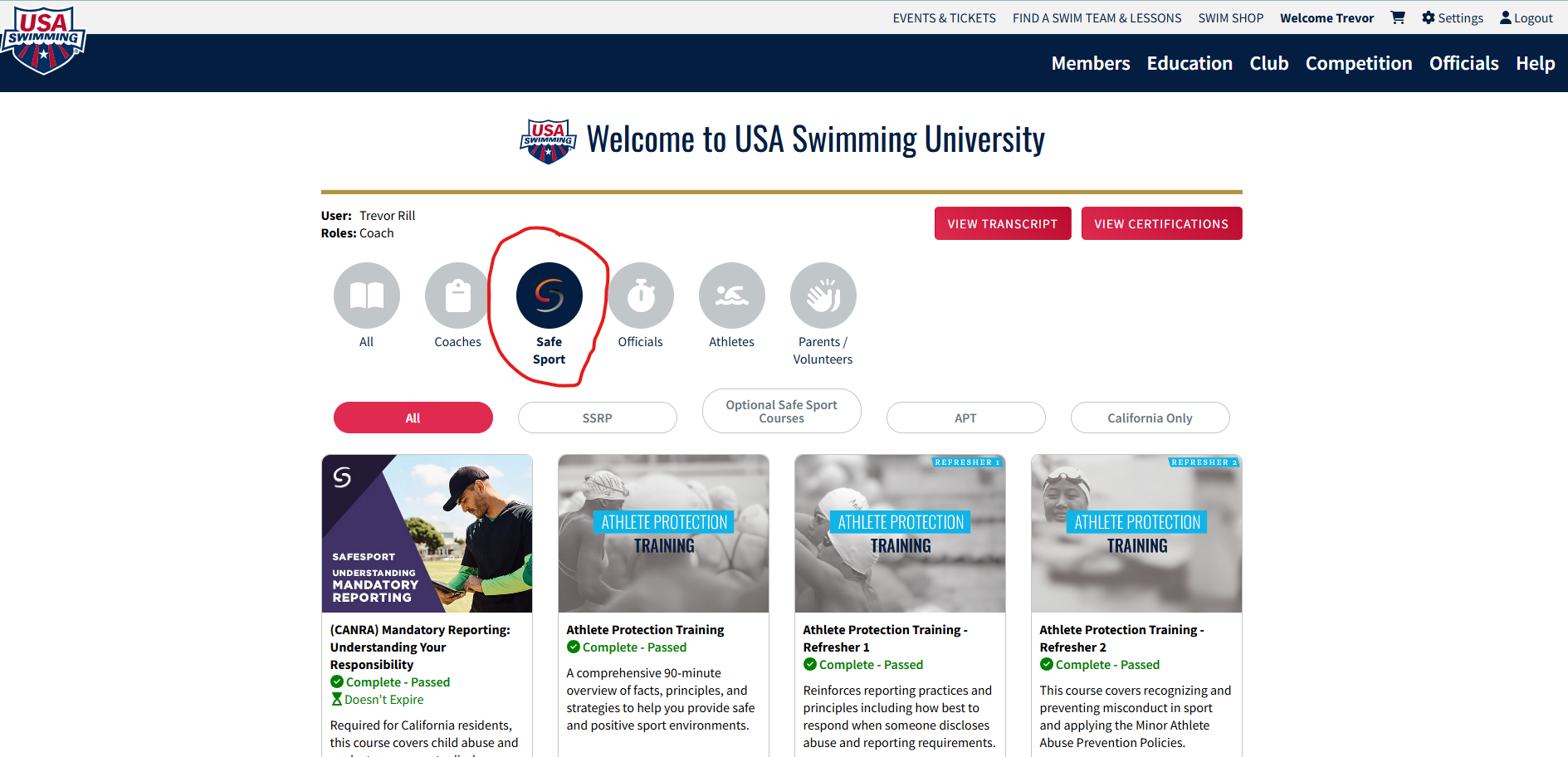Filter courses by SSRP
This screenshot has width=1568, height=757.
pyautogui.click(x=597, y=418)
